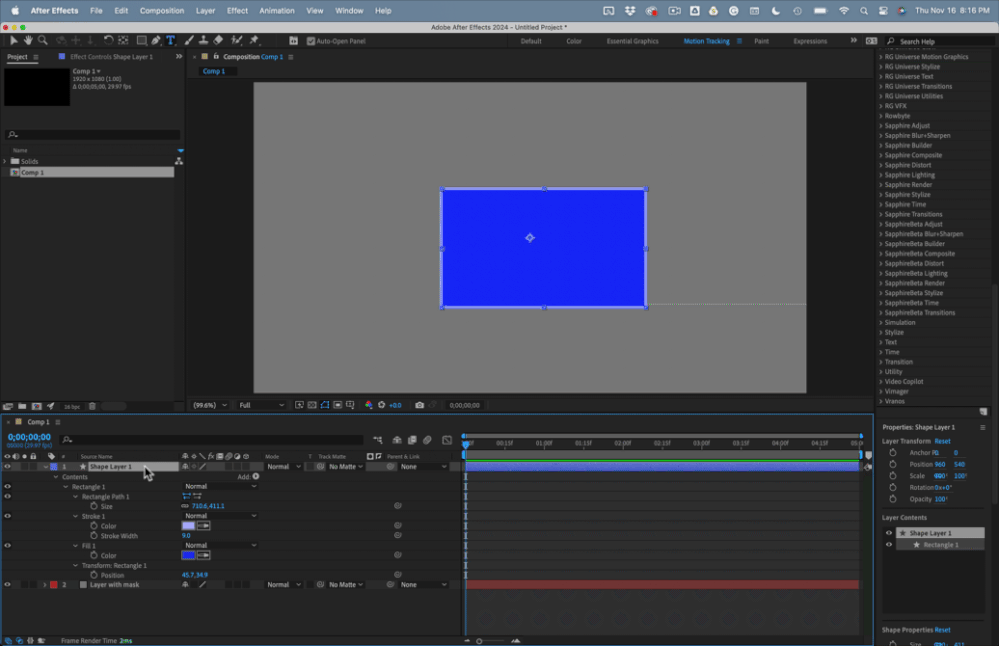Reset the Layer Transform properties
Image resolution: width=999 pixels, height=646 pixels.
click(x=942, y=441)
